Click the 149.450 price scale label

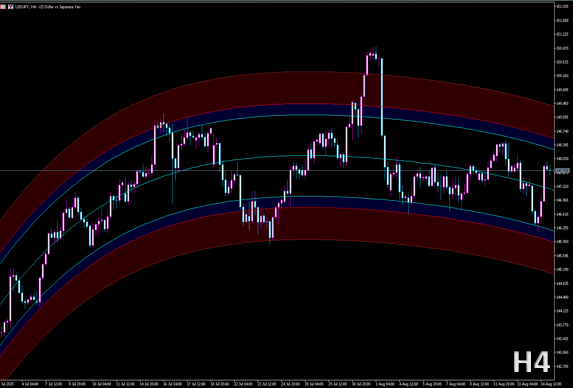point(563,103)
